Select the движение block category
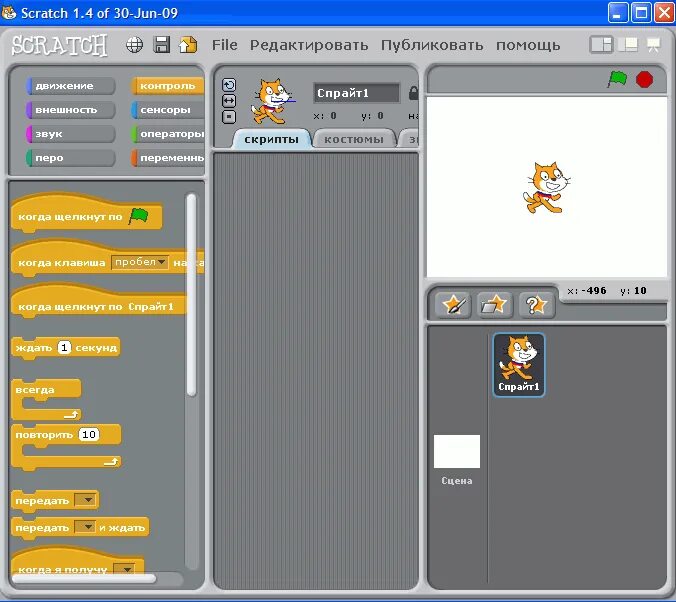 (x=71, y=86)
